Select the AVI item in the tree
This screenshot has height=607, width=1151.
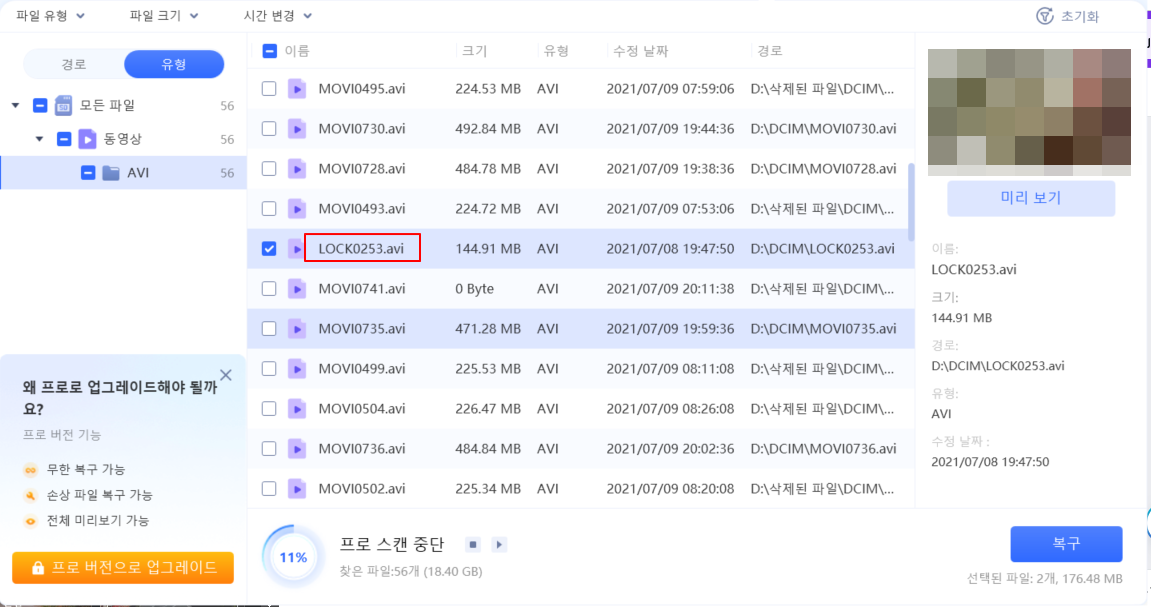tap(123, 173)
